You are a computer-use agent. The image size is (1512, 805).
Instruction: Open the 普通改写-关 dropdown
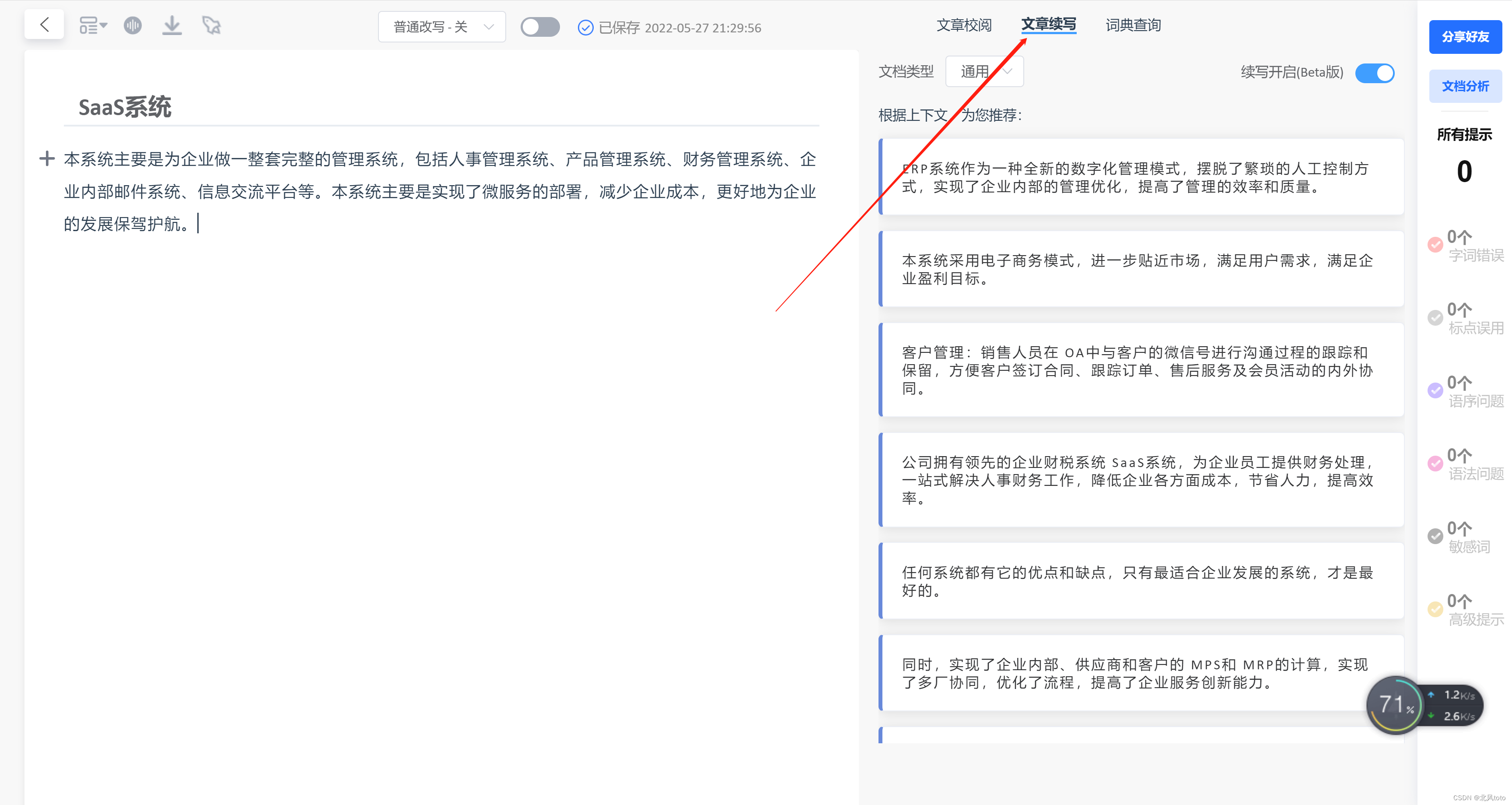tap(441, 27)
